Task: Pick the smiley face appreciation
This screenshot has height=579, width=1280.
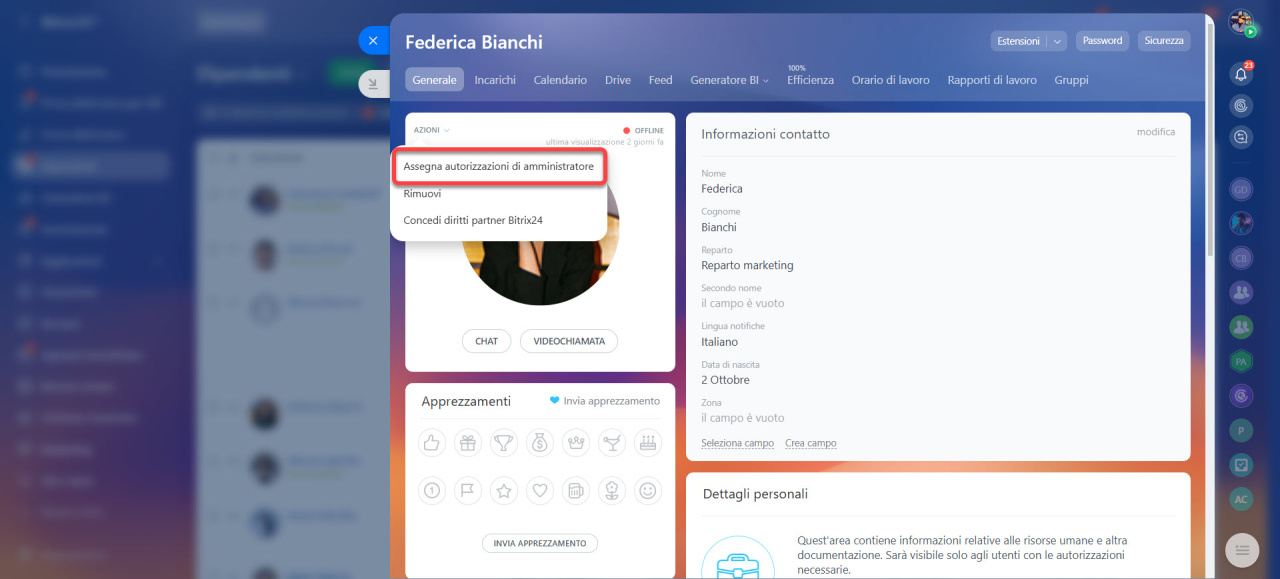Action: point(648,490)
